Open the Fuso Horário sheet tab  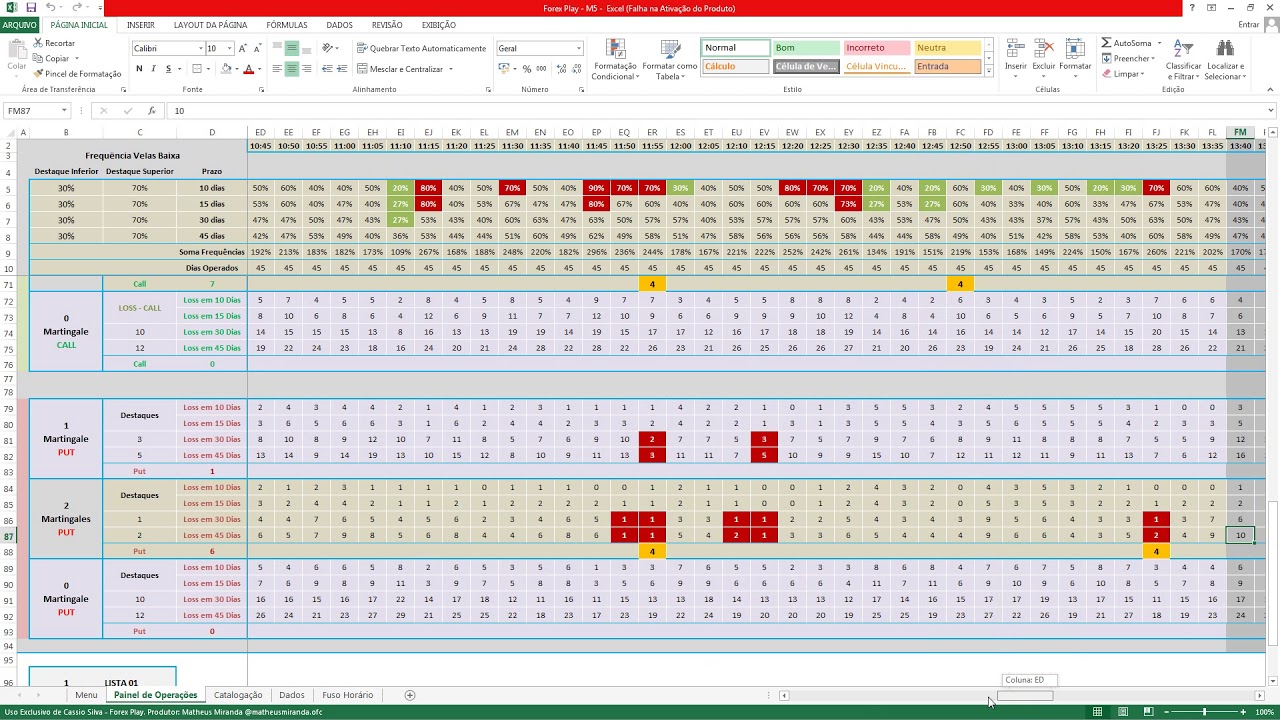(x=347, y=695)
